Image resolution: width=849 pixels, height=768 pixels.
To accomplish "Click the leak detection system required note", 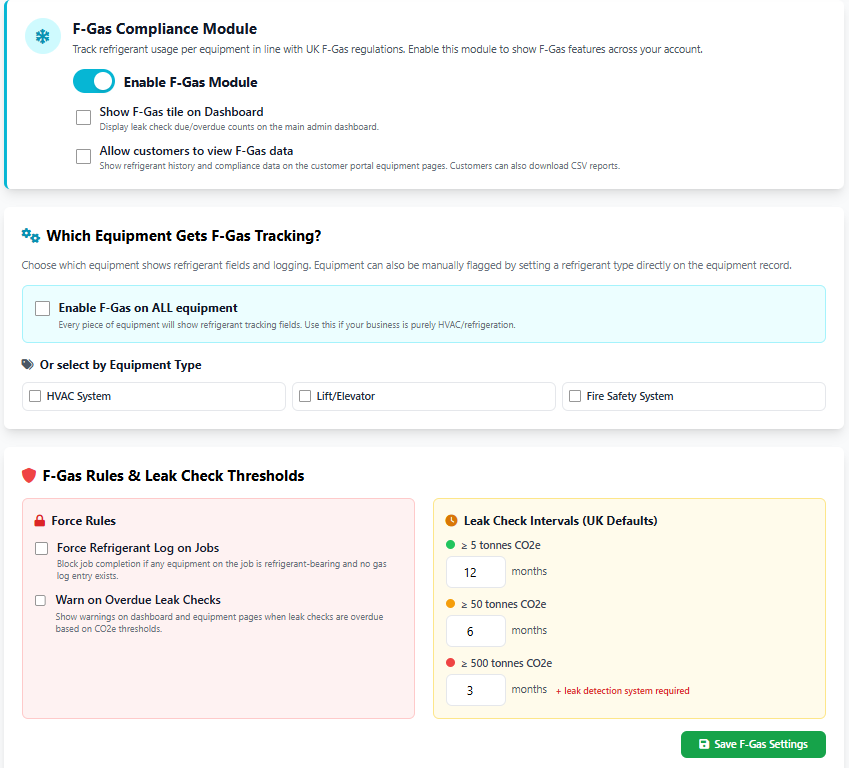I will (623, 691).
